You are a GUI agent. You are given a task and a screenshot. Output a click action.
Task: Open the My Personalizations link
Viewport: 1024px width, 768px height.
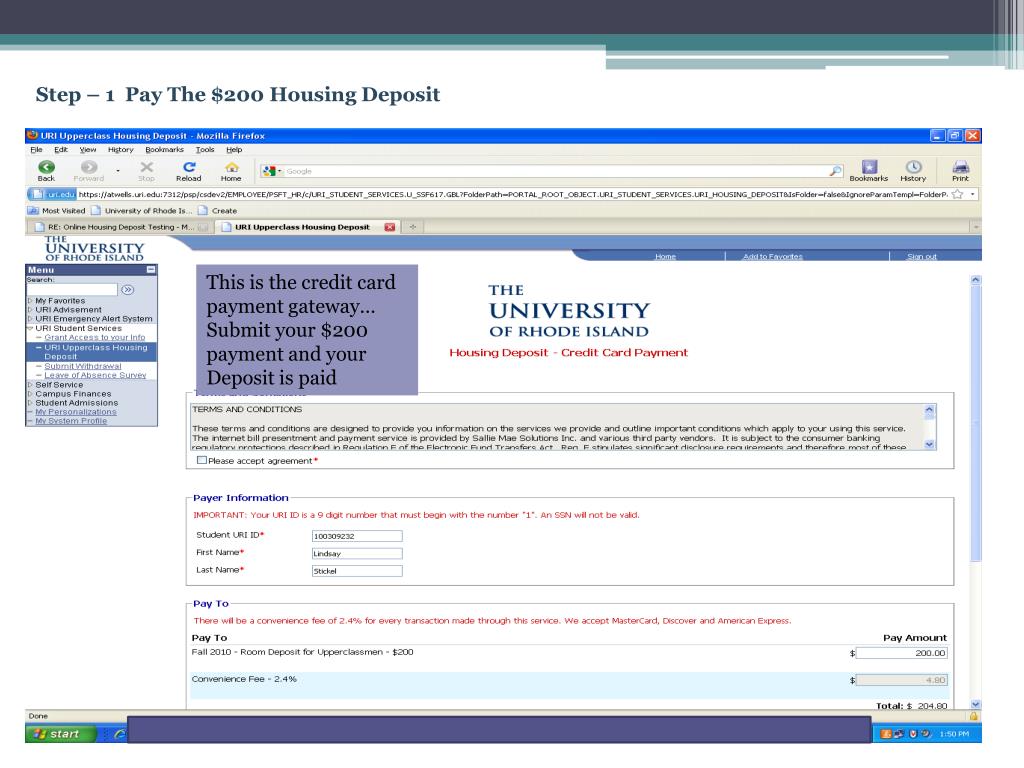[76, 412]
